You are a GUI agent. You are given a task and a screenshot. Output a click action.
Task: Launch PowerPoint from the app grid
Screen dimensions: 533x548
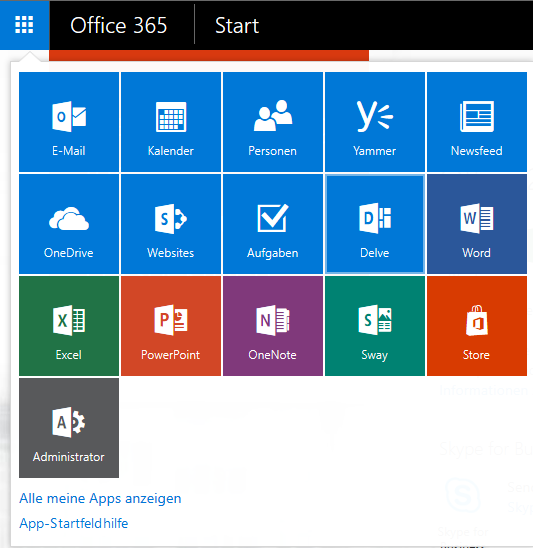171,326
